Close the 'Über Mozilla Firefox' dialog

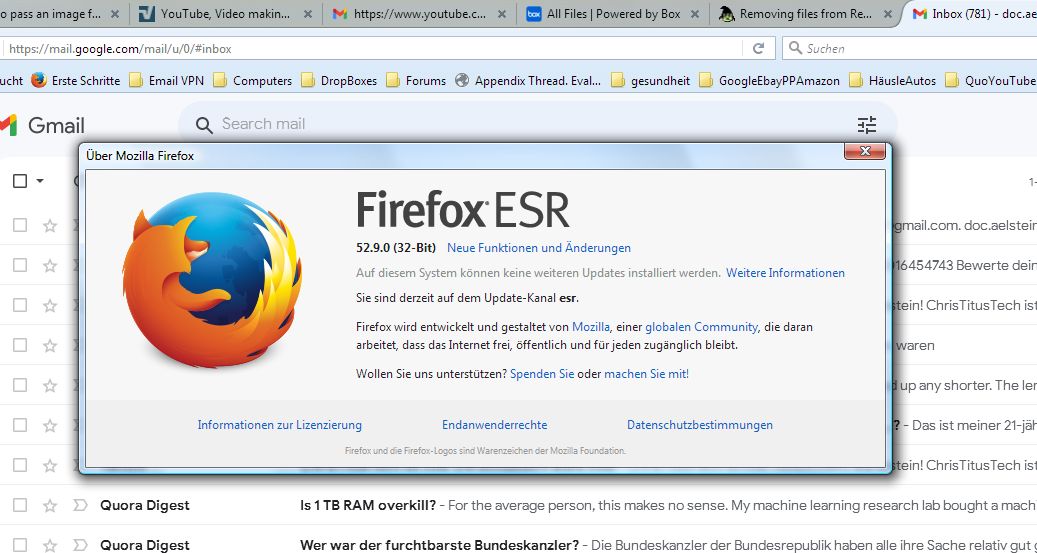pos(864,151)
